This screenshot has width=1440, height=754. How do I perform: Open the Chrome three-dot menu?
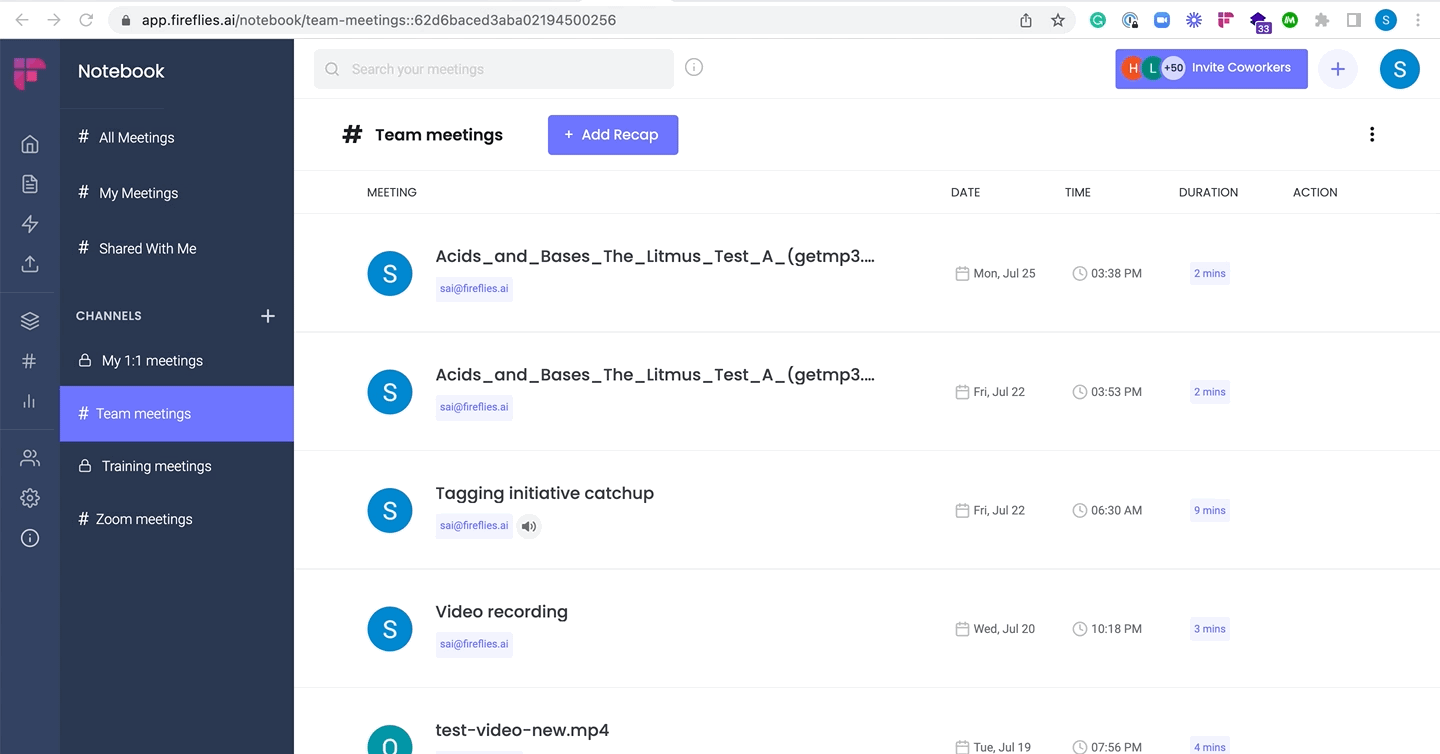click(x=1418, y=20)
